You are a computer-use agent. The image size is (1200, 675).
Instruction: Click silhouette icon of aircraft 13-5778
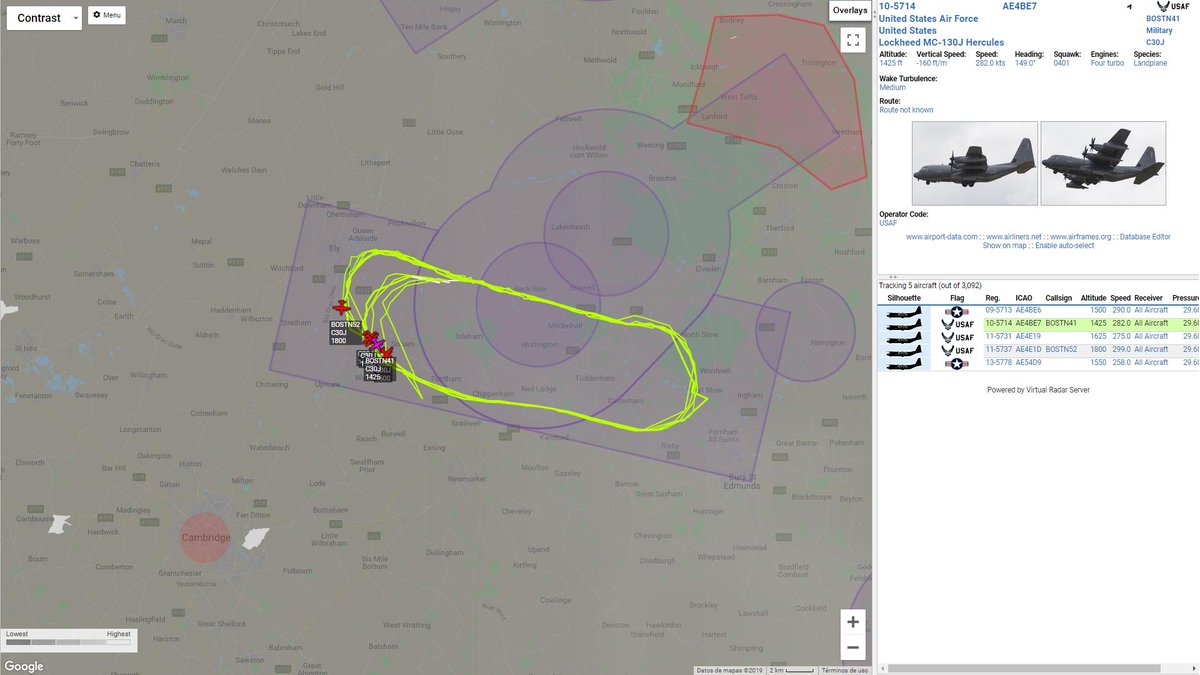point(904,363)
